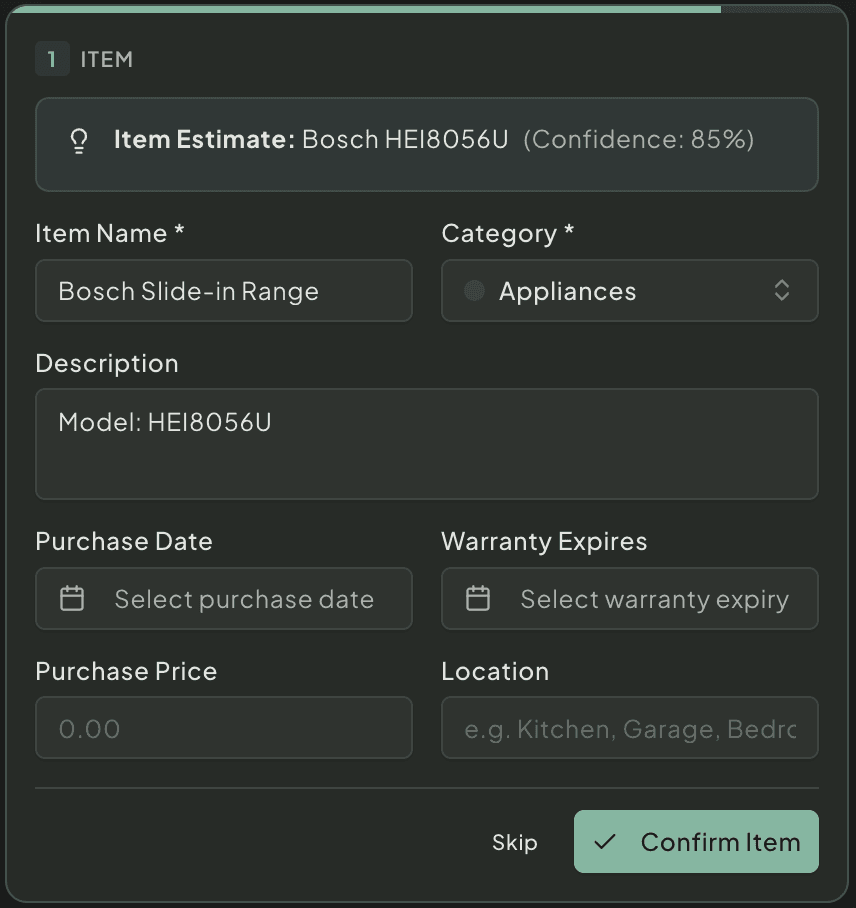Click the Location label

point(495,672)
